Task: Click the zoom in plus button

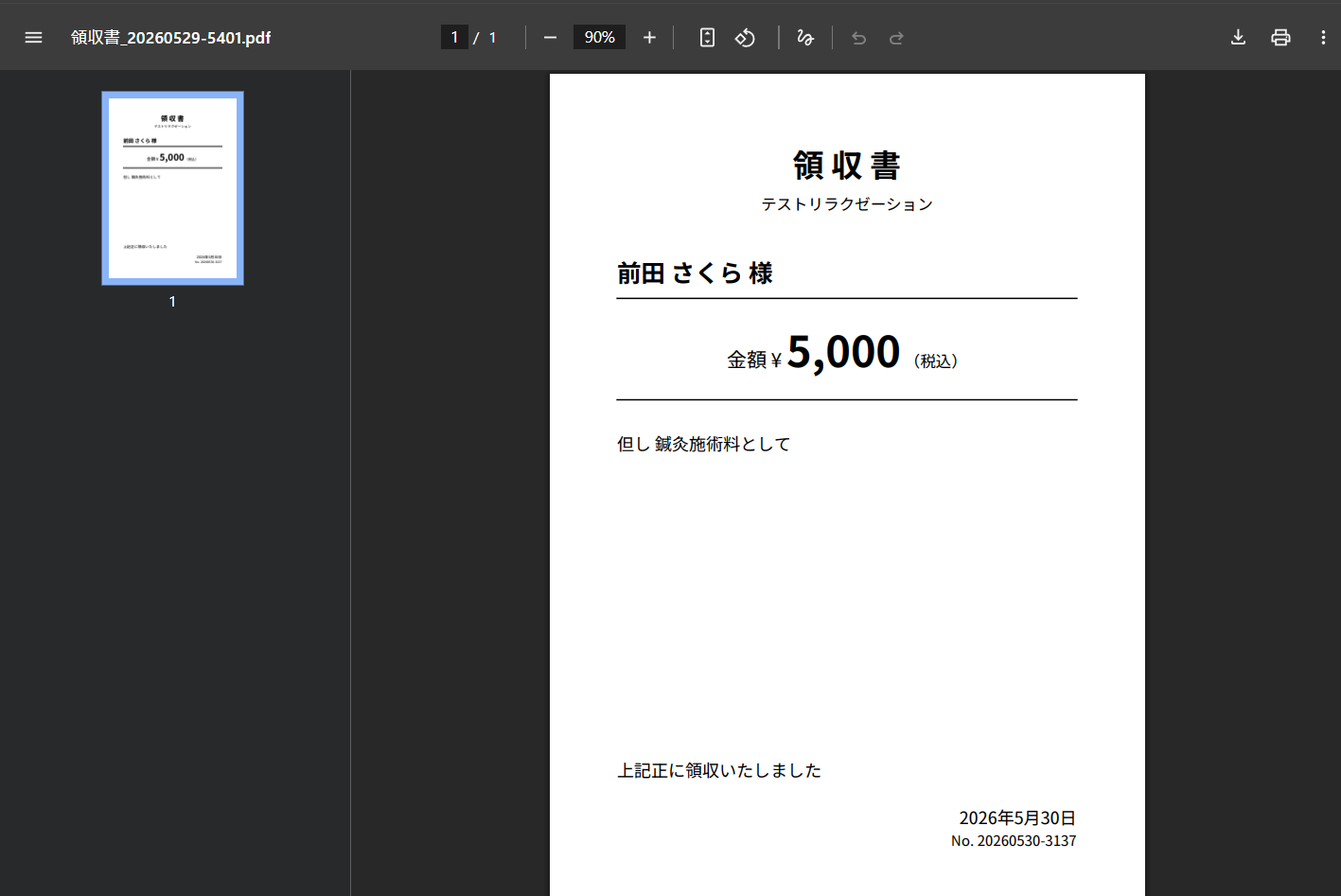Action: [x=649, y=38]
